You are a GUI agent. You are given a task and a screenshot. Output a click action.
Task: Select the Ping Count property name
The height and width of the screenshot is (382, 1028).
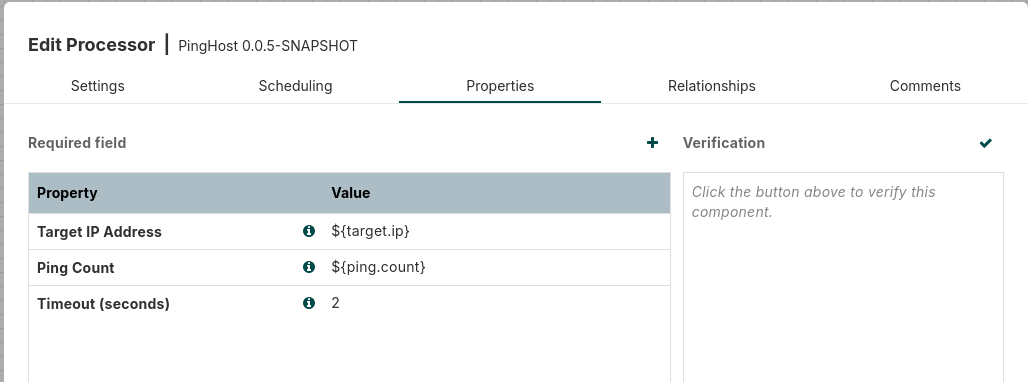point(75,268)
